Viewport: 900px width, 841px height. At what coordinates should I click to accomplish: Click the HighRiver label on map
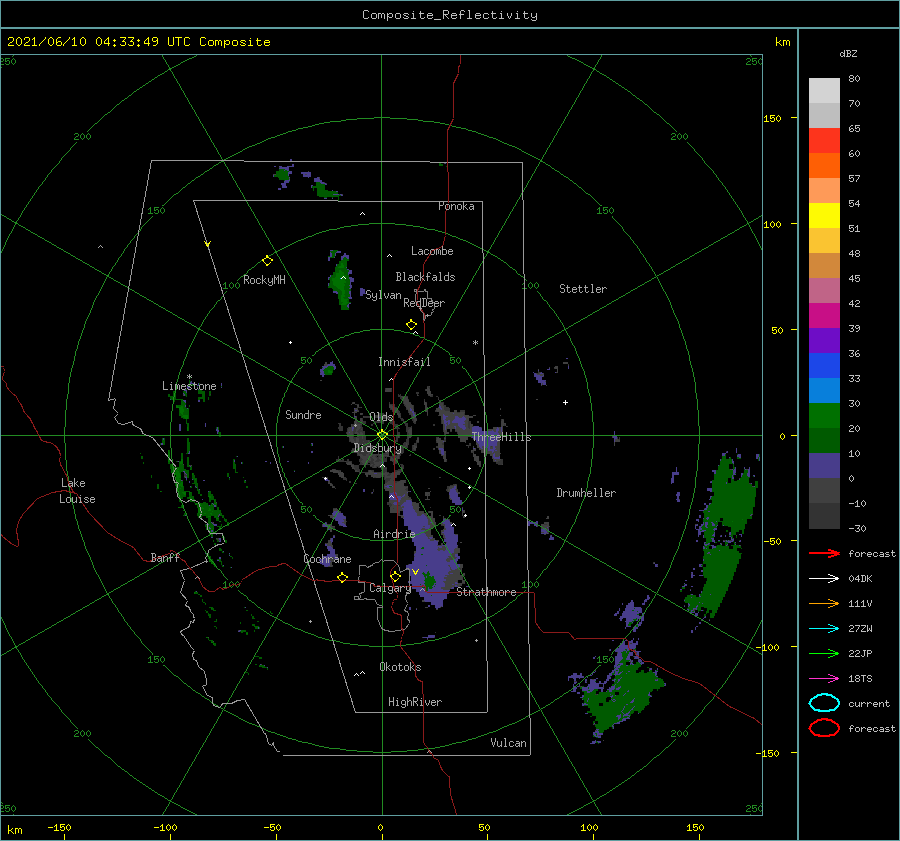pyautogui.click(x=415, y=702)
